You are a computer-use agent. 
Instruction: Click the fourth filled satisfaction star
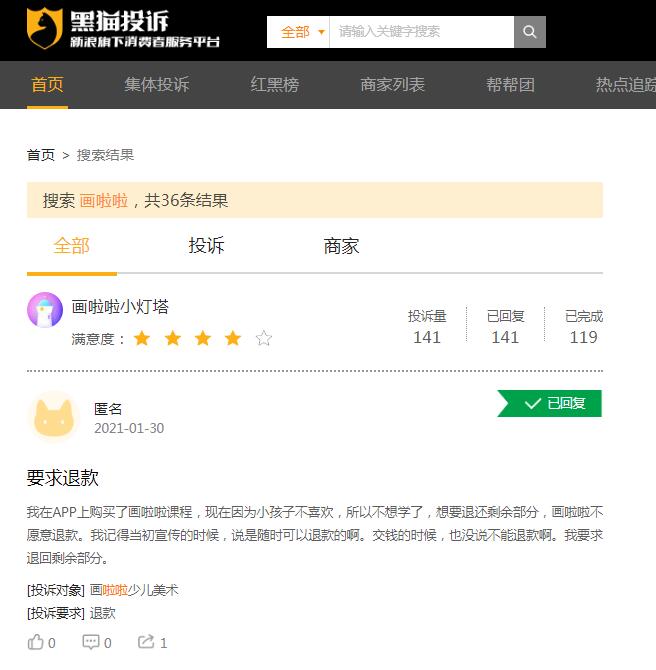233,338
